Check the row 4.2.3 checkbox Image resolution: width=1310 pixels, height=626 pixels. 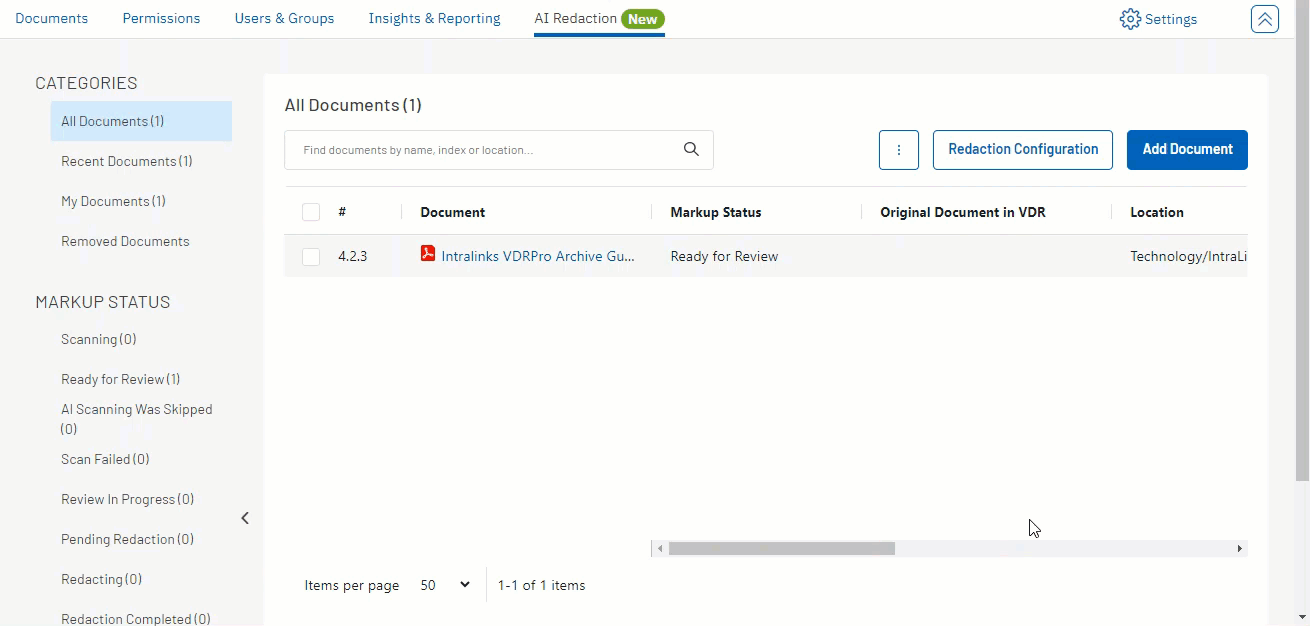pos(311,257)
